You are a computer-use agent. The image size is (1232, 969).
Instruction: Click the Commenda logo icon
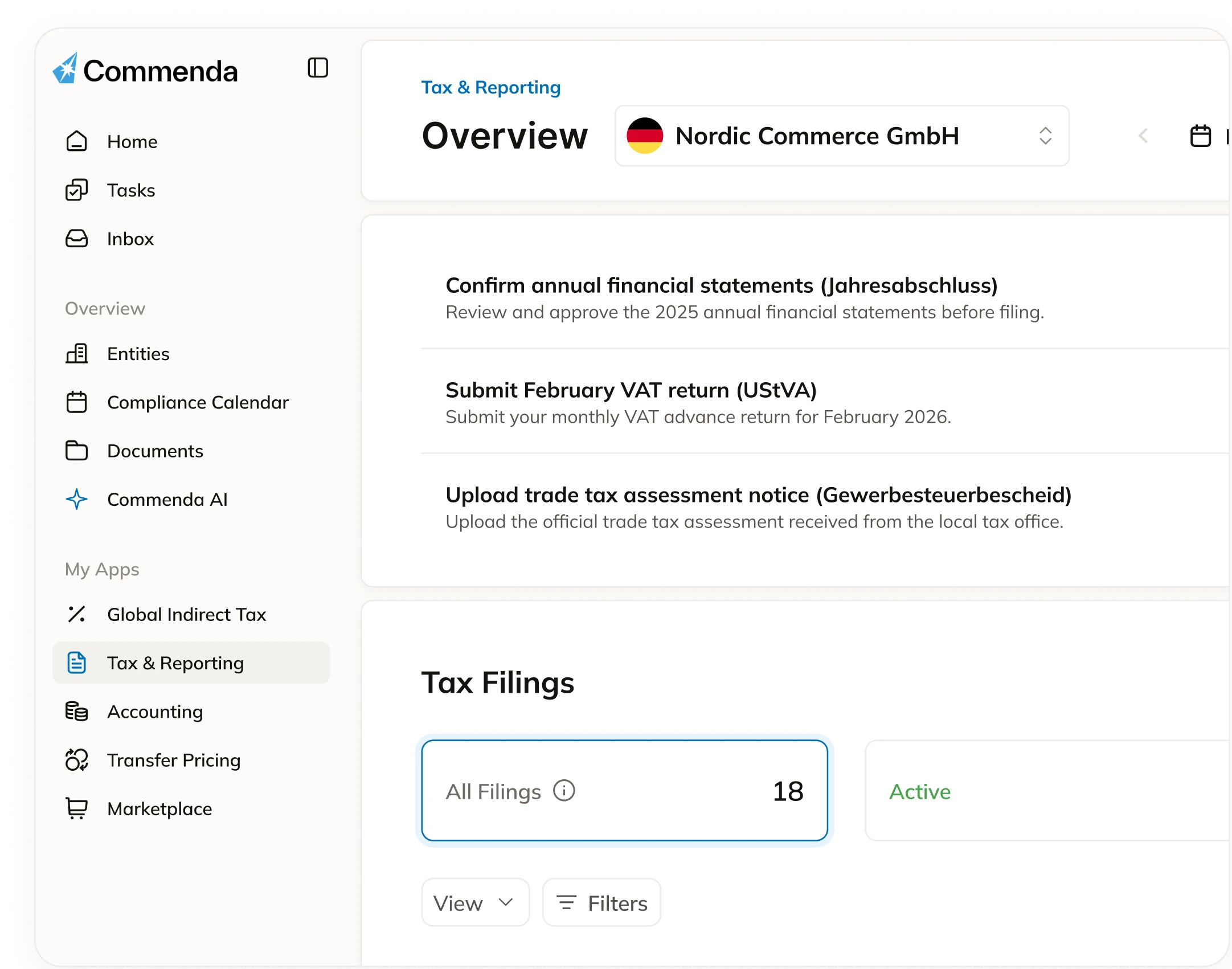(x=66, y=69)
